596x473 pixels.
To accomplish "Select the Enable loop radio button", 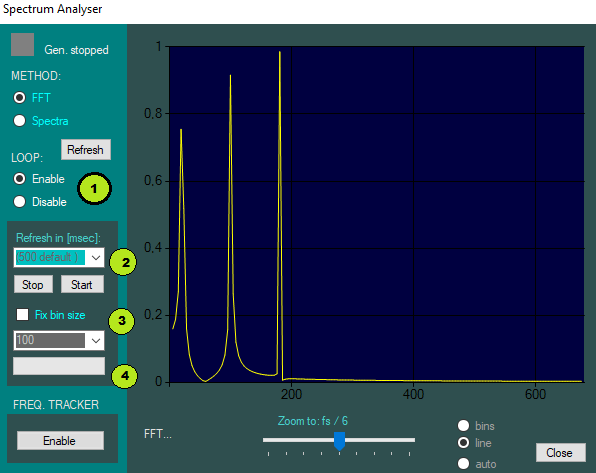I will 19,179.
